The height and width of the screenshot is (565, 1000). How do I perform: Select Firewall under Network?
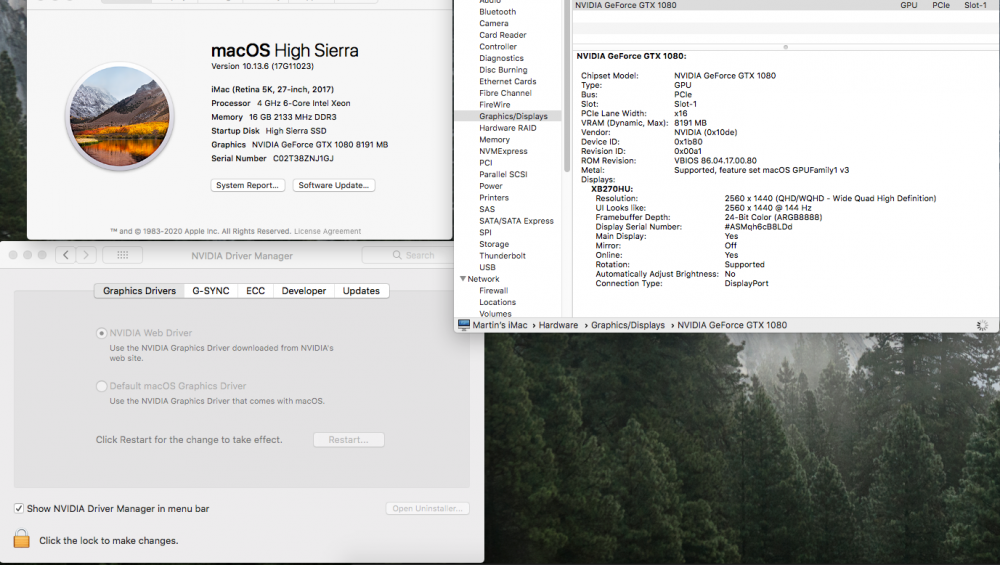coord(494,291)
